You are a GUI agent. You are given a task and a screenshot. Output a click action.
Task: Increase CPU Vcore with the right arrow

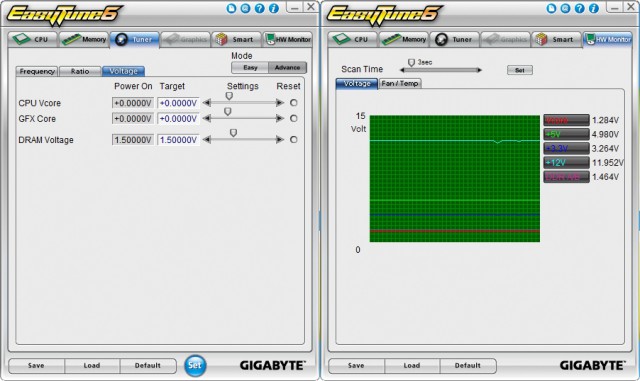tap(280, 103)
